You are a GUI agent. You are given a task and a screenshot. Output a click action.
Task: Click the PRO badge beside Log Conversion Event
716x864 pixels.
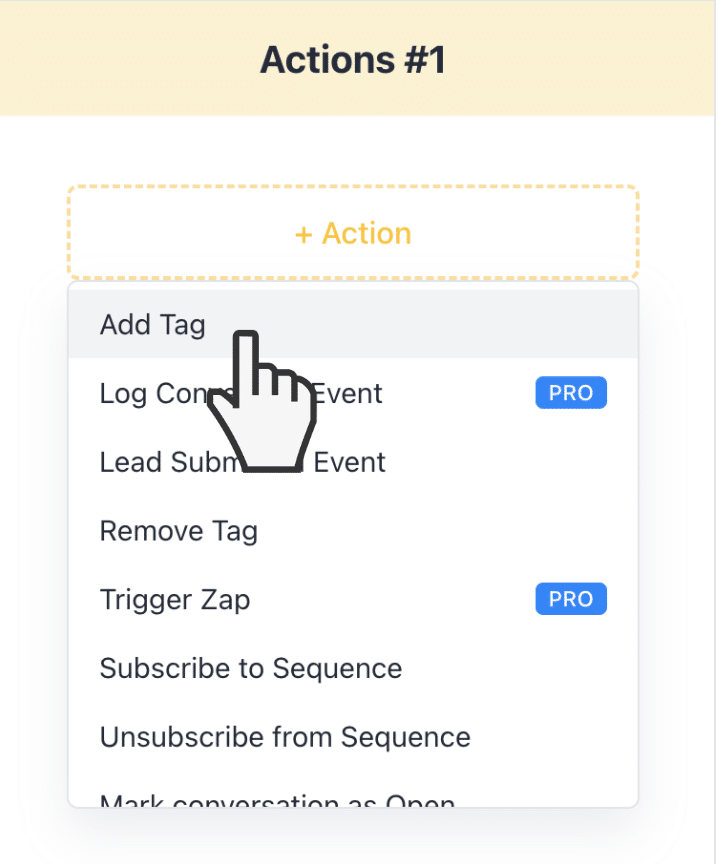[570, 393]
